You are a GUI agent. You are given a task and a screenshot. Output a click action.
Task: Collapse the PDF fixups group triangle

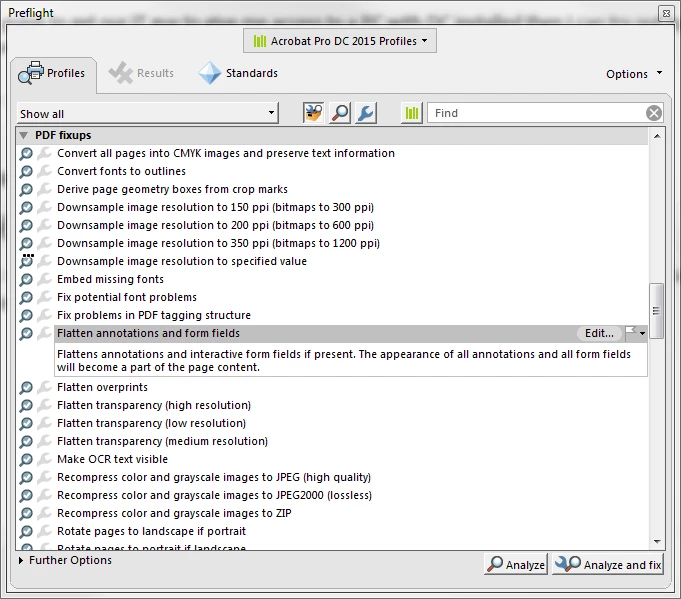[23, 136]
